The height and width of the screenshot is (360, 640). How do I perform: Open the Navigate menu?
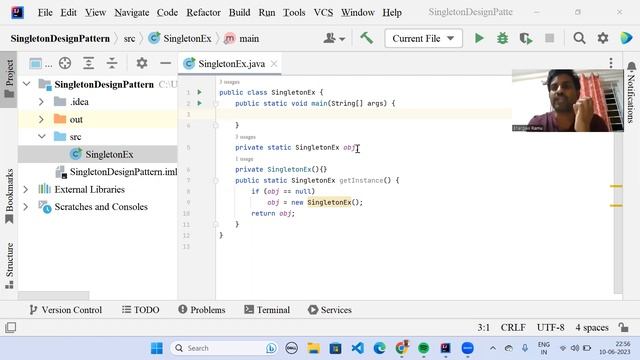point(131,13)
